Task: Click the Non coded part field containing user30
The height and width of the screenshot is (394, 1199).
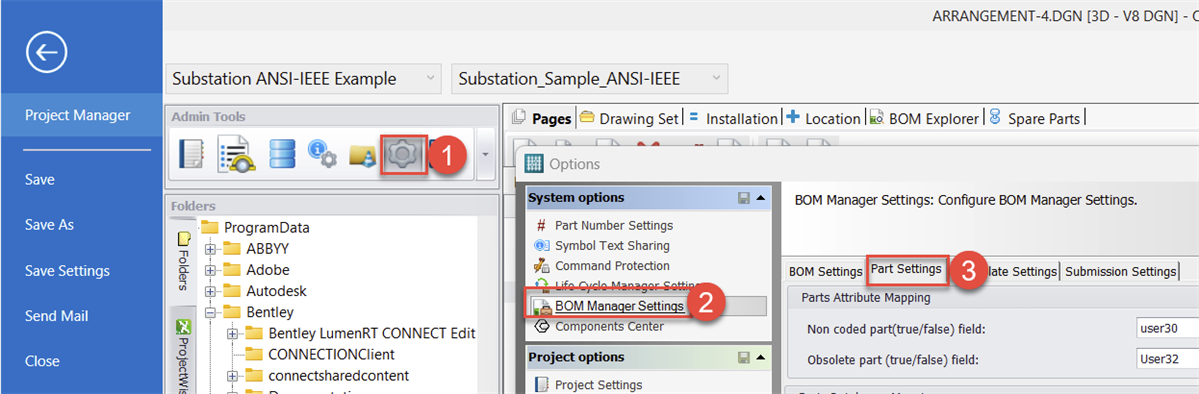Action: click(1167, 329)
